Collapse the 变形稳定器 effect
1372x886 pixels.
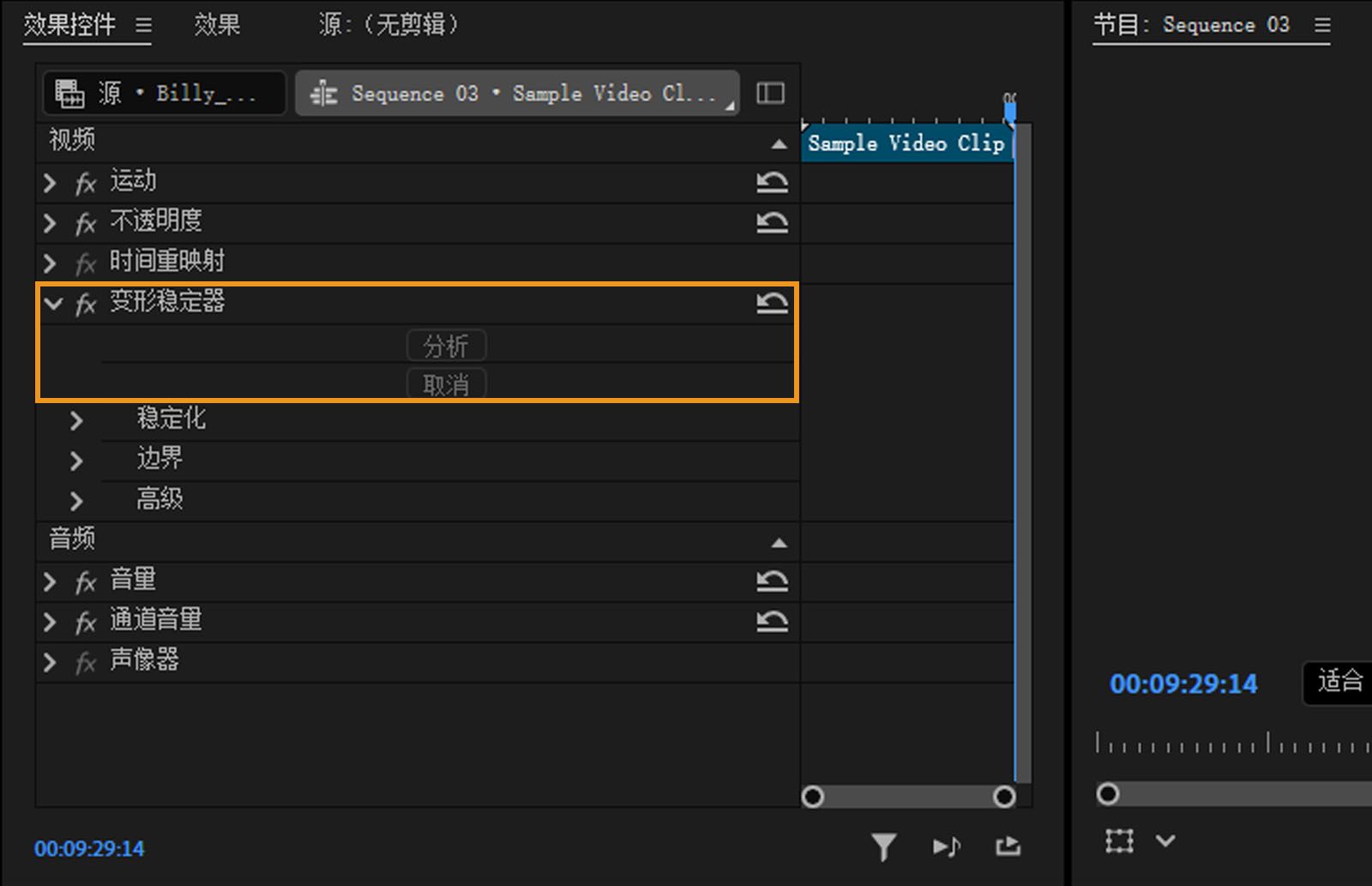(53, 304)
